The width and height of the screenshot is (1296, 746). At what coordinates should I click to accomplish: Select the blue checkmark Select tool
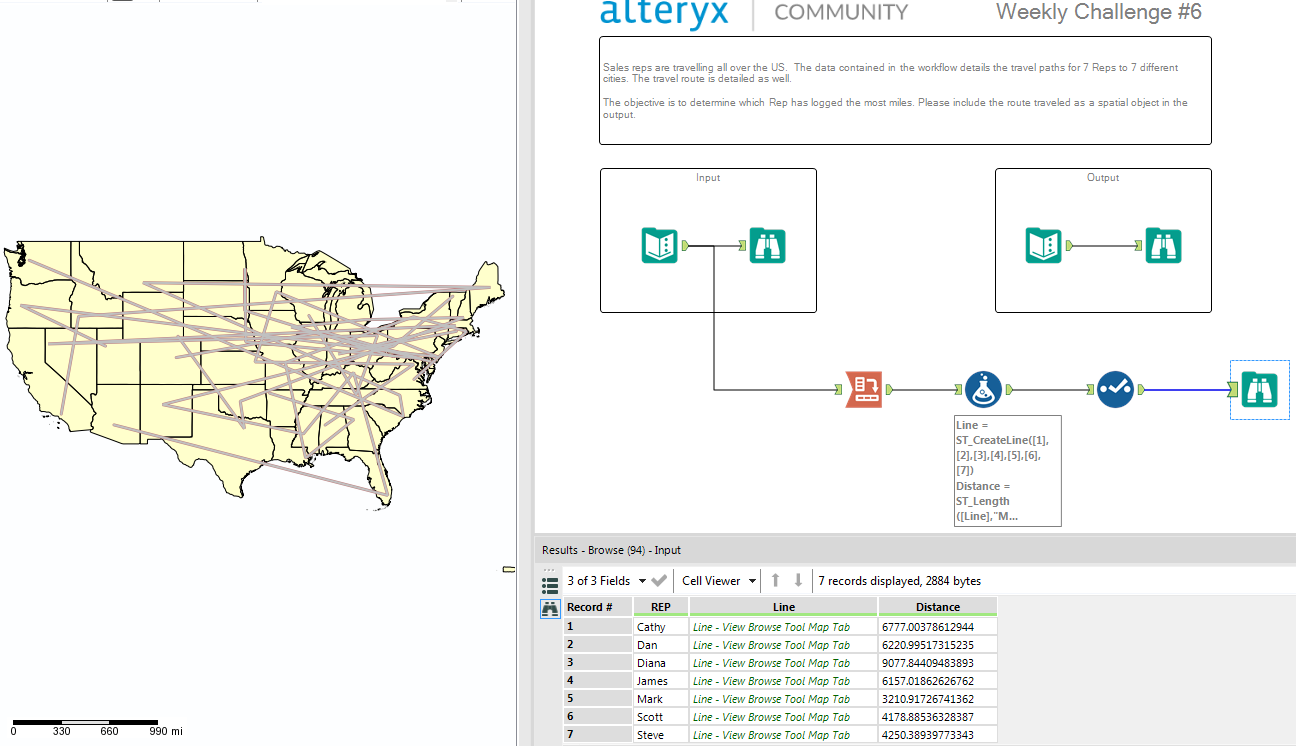click(1115, 389)
